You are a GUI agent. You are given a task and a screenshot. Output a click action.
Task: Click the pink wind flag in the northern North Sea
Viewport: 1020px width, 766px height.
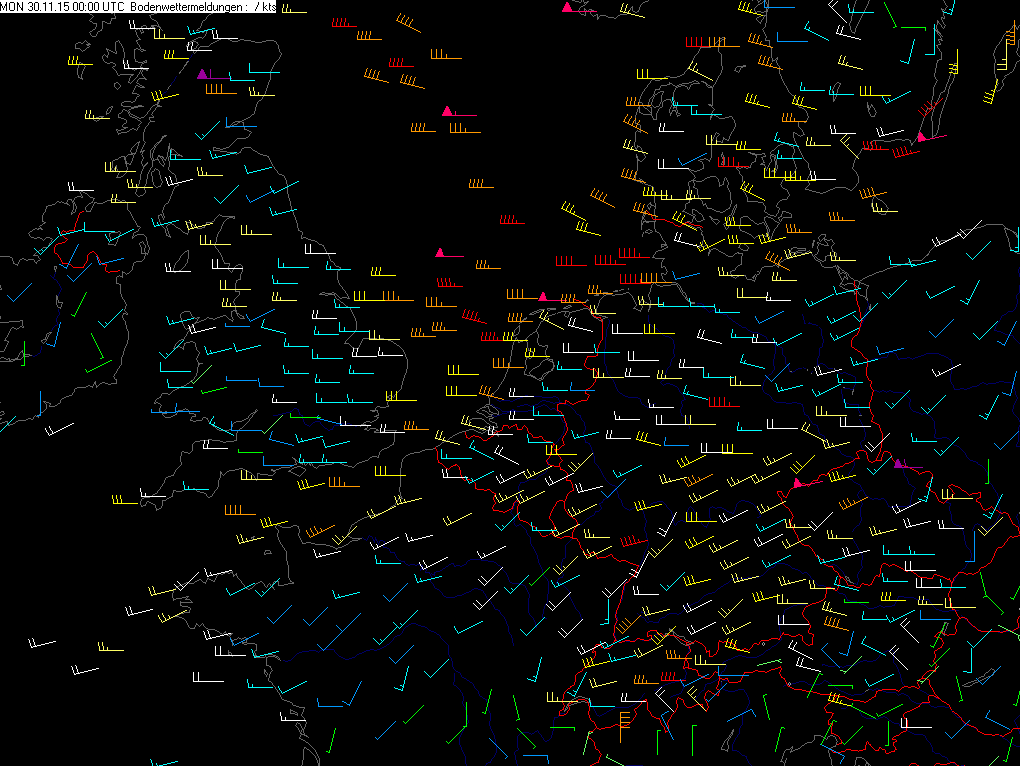(447, 111)
